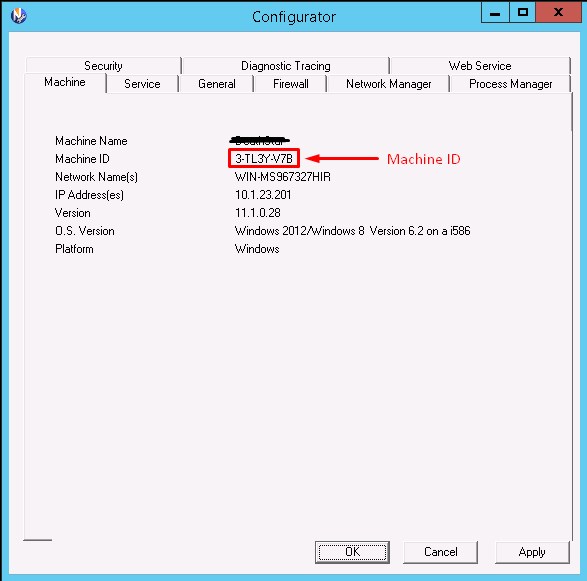This screenshot has height=581, width=587.
Task: Click the O.S. Version value text
Action: pyautogui.click(x=352, y=231)
